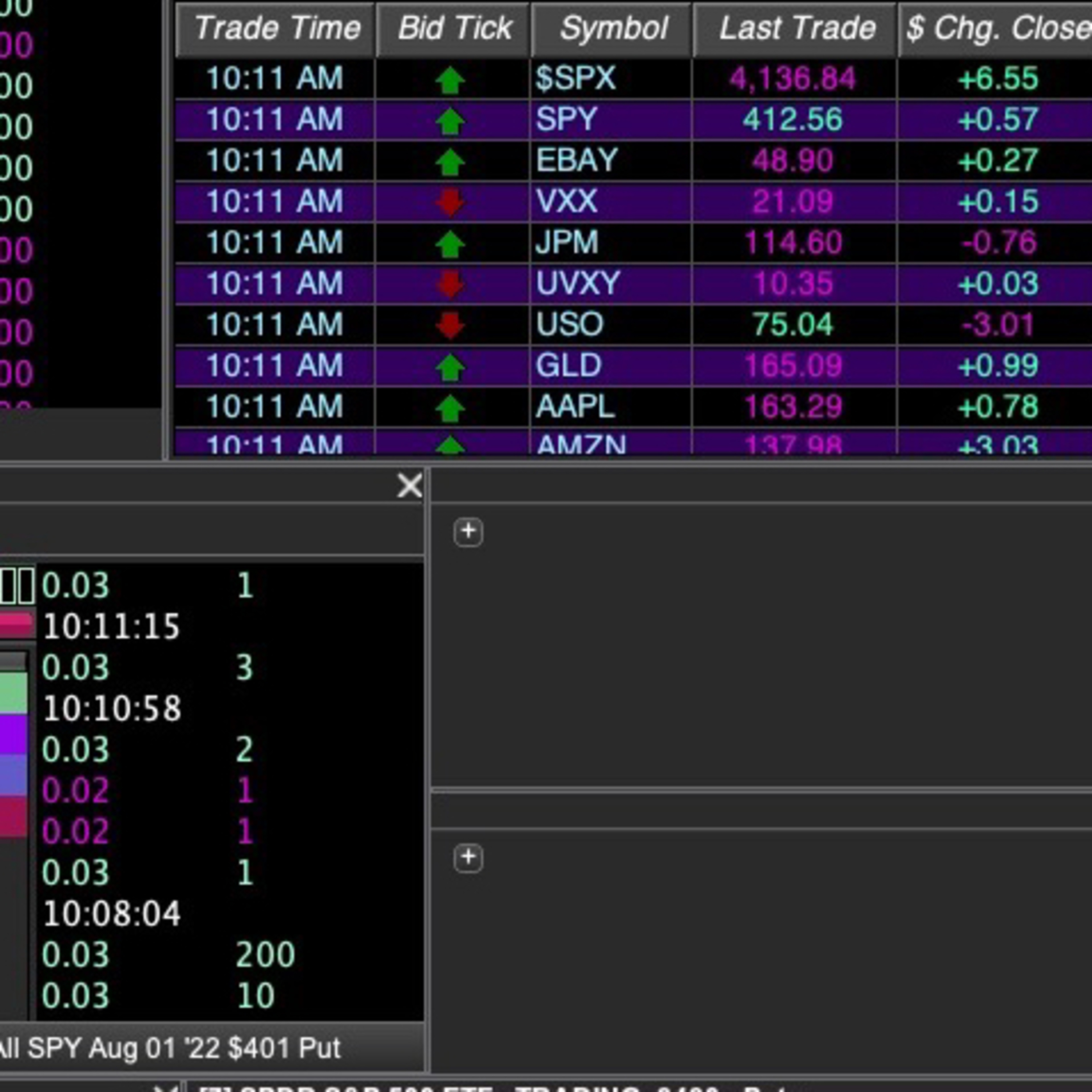Viewport: 1092px width, 1092px height.
Task: Click the 10:10:58 timestamp in time and sales
Action: (112, 709)
